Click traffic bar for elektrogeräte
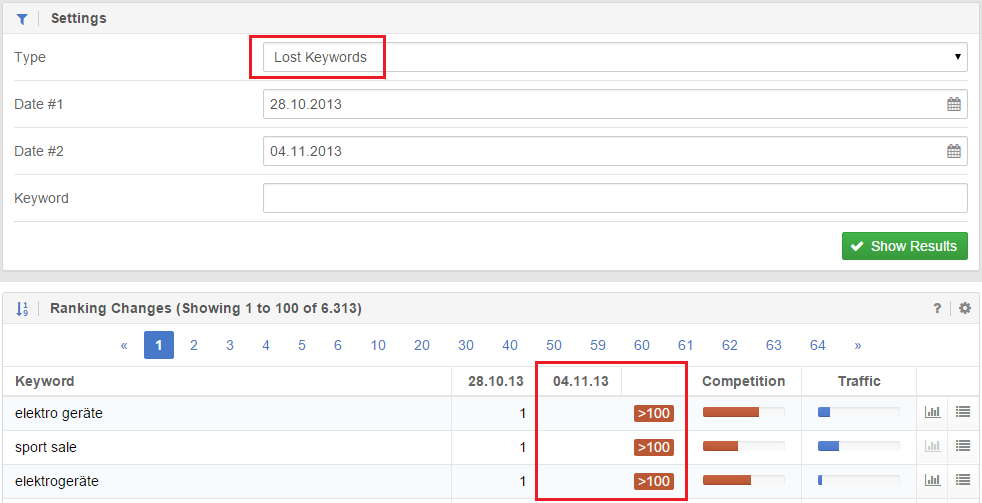982x503 pixels. click(x=859, y=480)
